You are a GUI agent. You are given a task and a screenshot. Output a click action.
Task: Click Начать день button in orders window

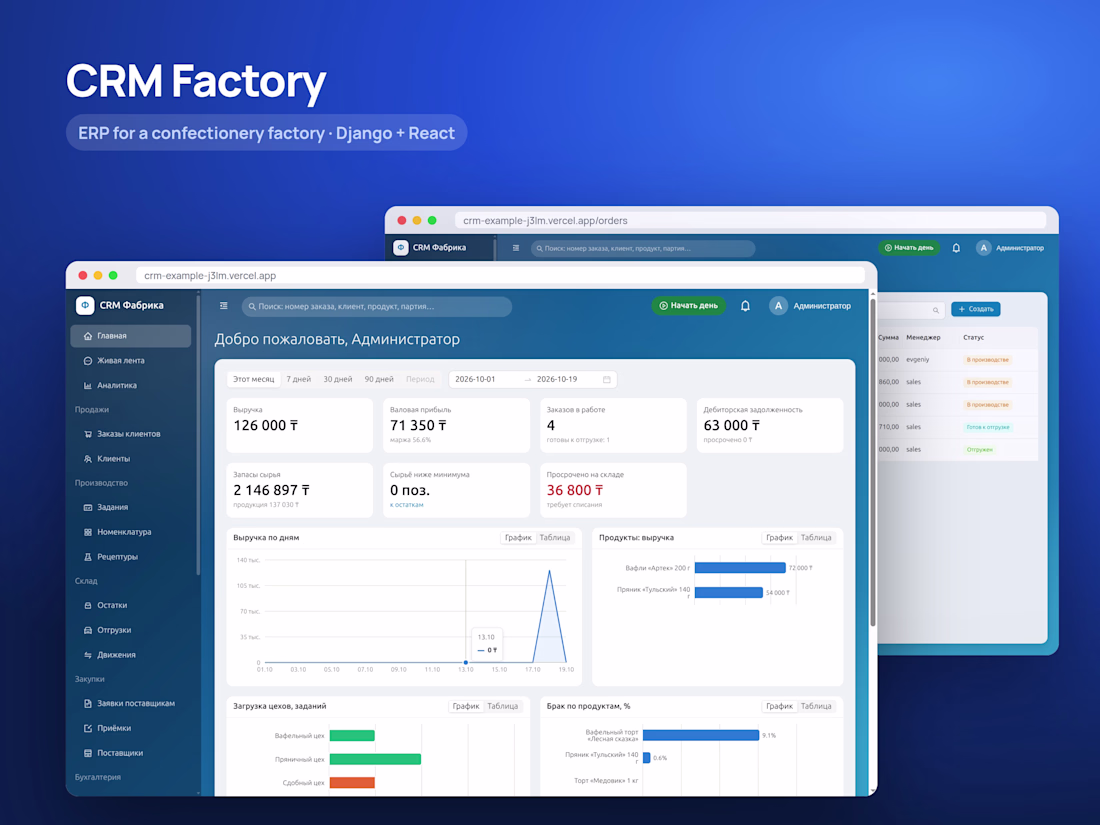click(x=908, y=248)
